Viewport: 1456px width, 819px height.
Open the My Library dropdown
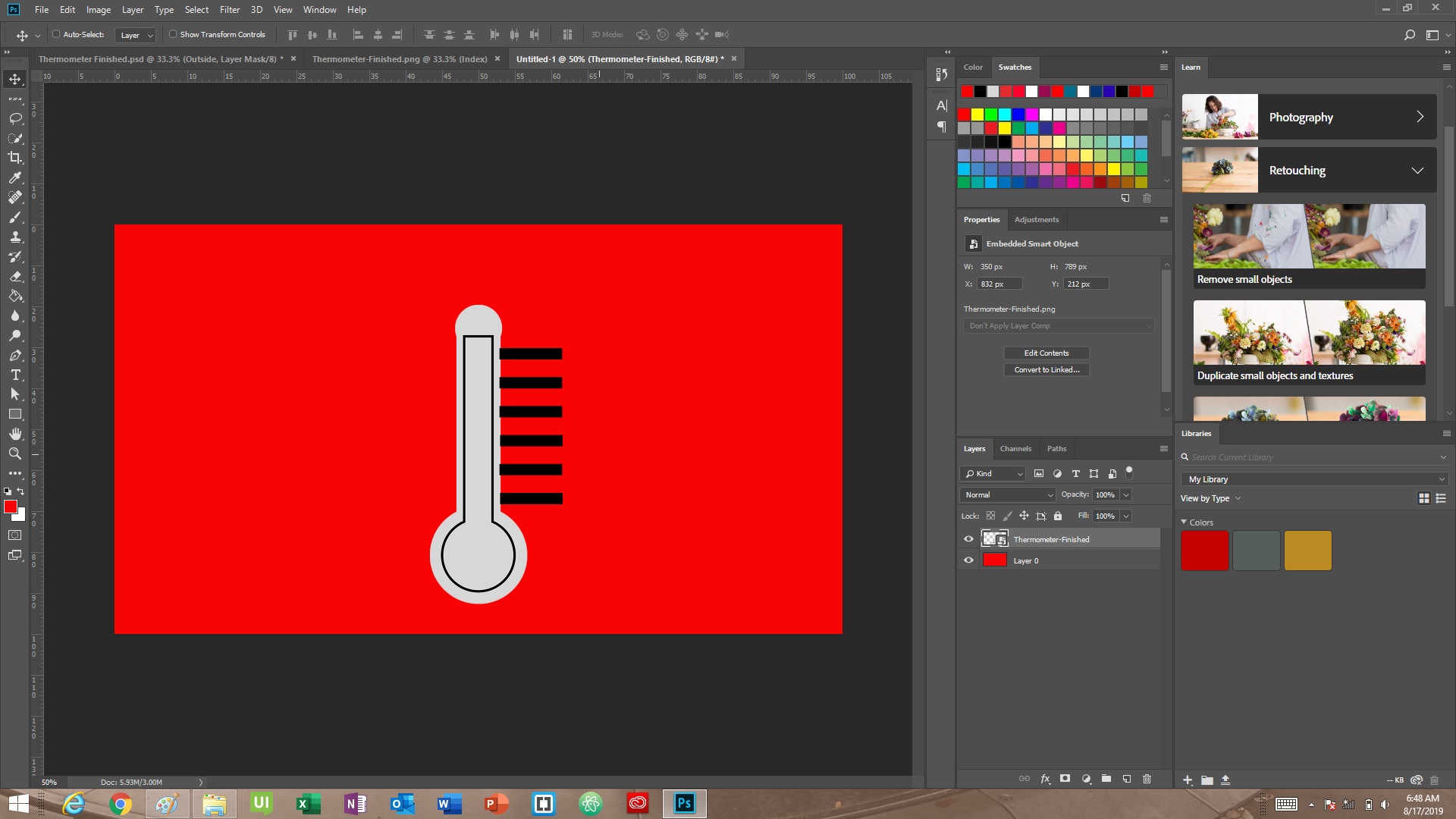pos(1315,479)
